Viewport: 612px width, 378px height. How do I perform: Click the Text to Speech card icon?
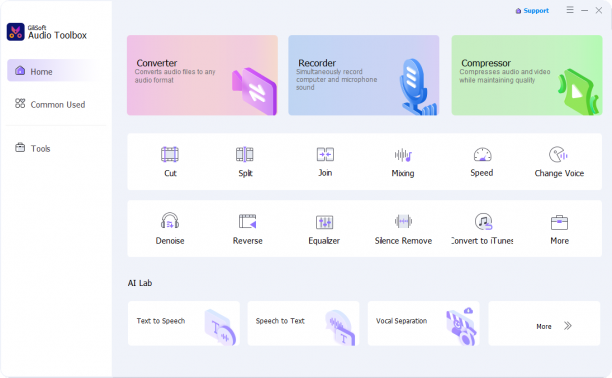(220, 327)
